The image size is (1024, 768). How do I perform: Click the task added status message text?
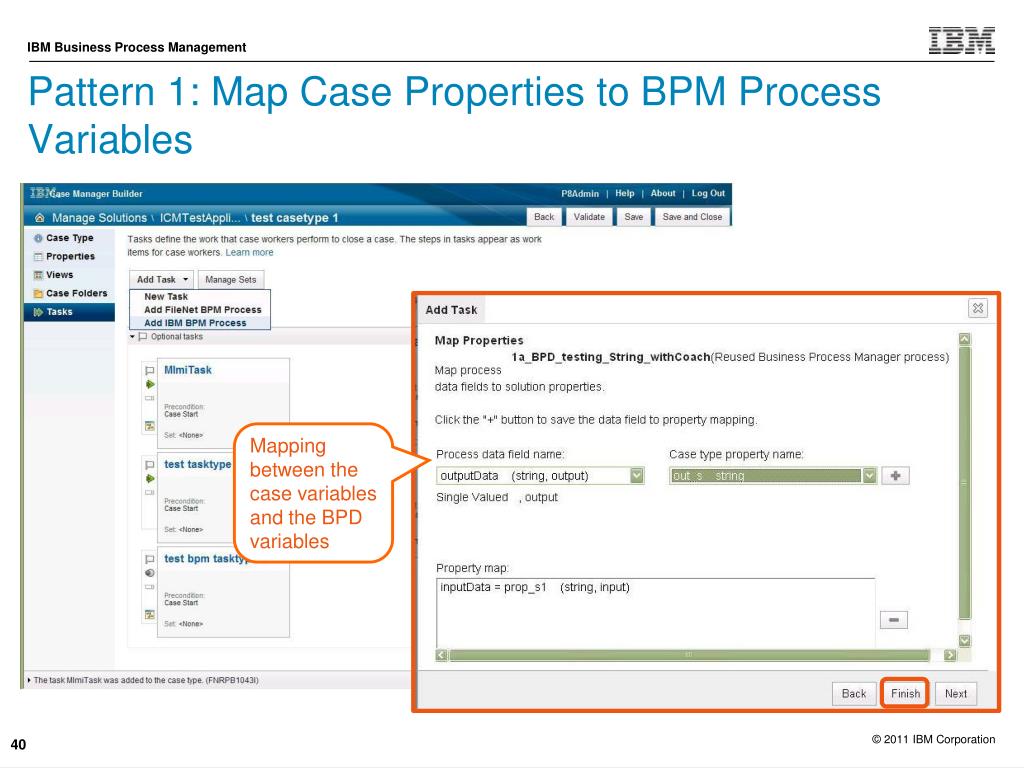point(146,680)
